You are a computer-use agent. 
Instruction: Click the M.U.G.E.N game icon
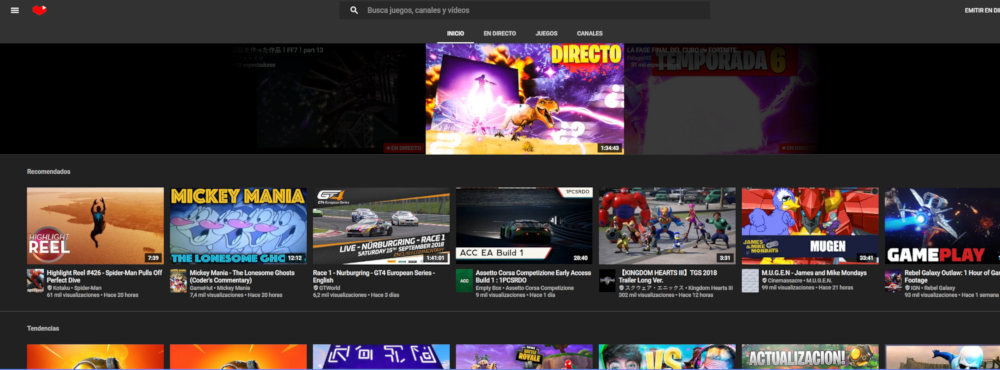[x=750, y=281]
